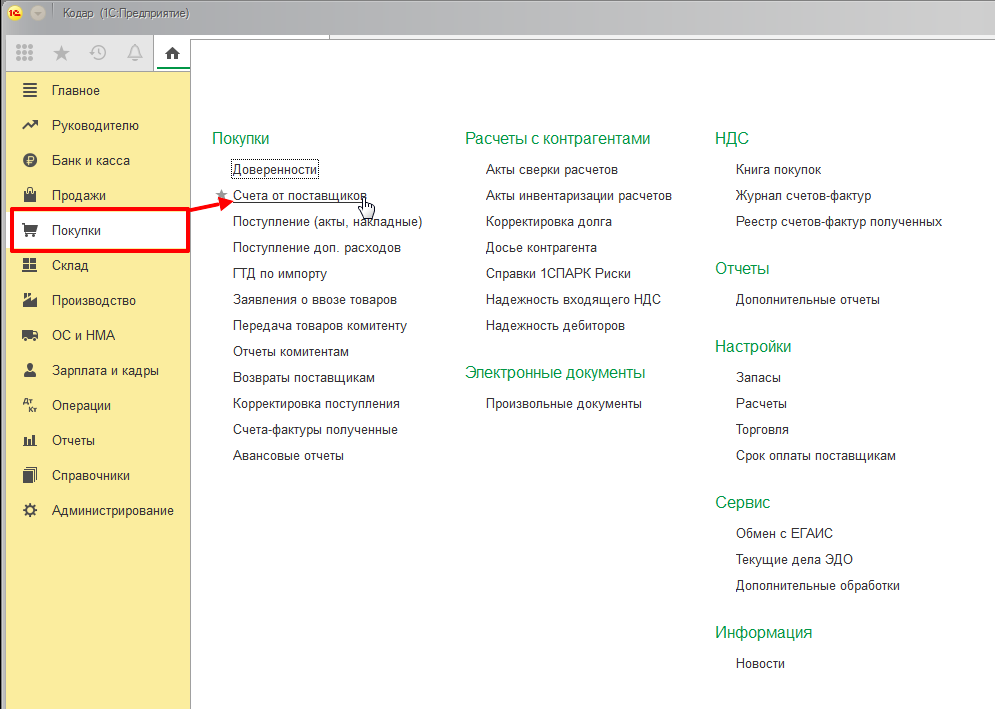Click the Руководителю trend chart icon
Image resolution: width=995 pixels, height=709 pixels.
click(x=30, y=125)
